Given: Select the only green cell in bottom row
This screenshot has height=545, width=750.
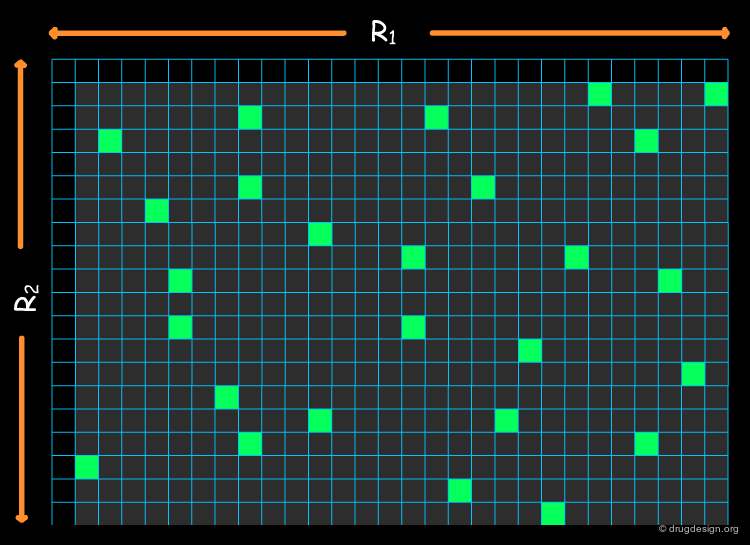Looking at the screenshot, I should click(553, 513).
